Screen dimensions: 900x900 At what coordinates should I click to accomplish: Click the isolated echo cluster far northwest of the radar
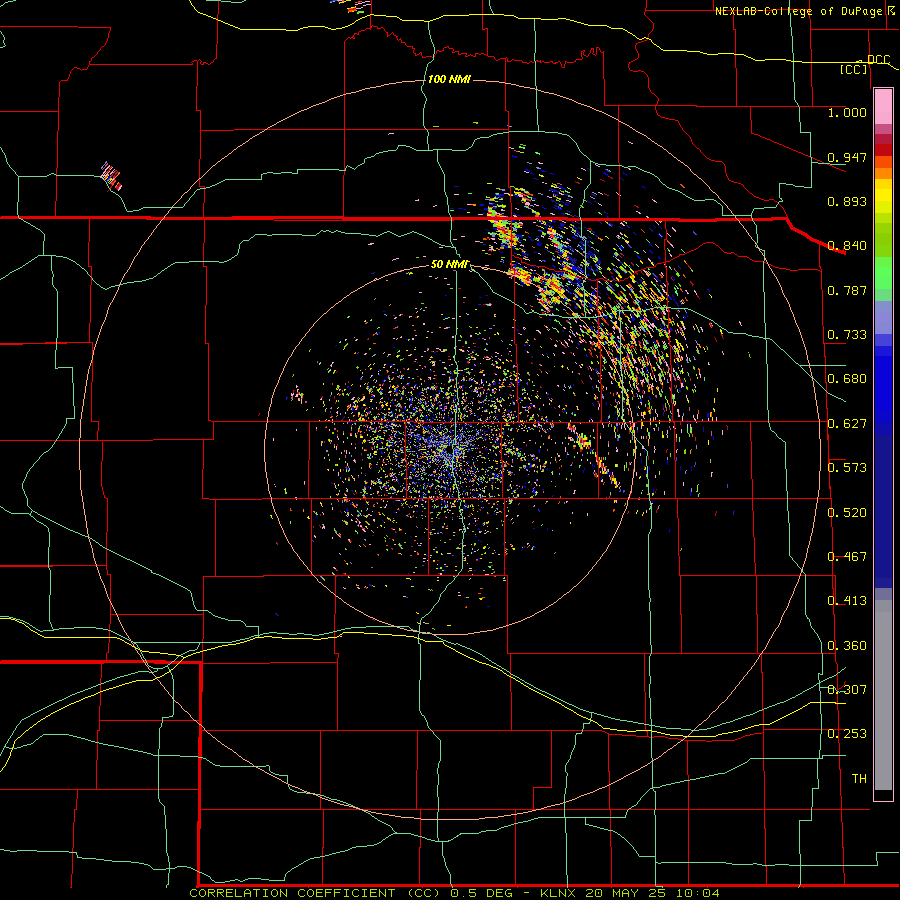pyautogui.click(x=111, y=176)
